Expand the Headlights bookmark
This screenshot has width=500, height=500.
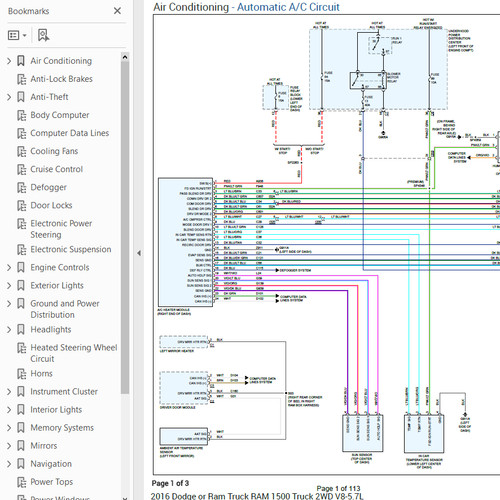point(9,330)
